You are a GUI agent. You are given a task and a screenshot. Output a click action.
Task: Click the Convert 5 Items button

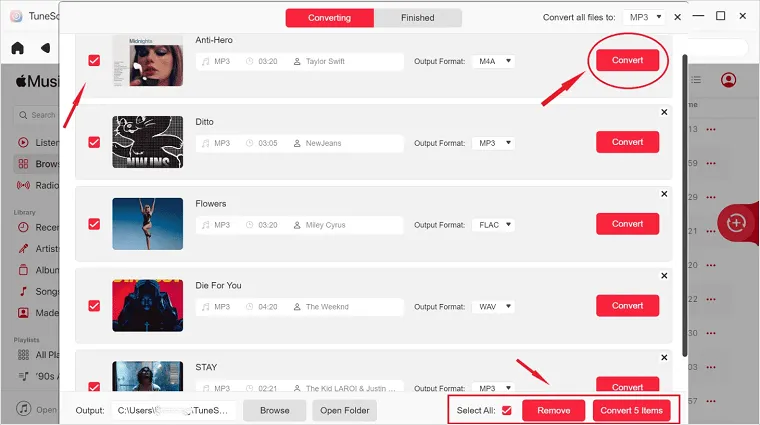631,410
